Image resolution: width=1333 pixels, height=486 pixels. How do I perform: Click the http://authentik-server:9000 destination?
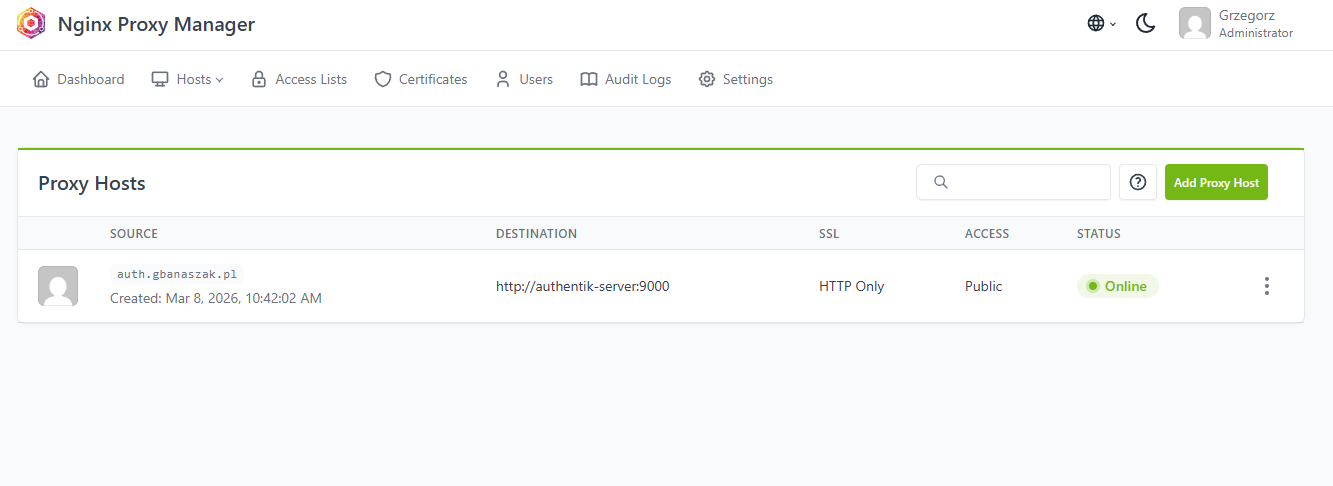[x=583, y=286]
